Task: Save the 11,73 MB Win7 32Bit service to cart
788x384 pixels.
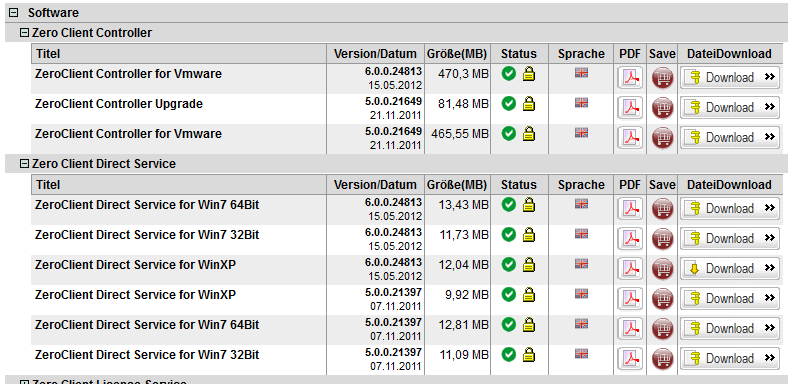Action: (662, 239)
